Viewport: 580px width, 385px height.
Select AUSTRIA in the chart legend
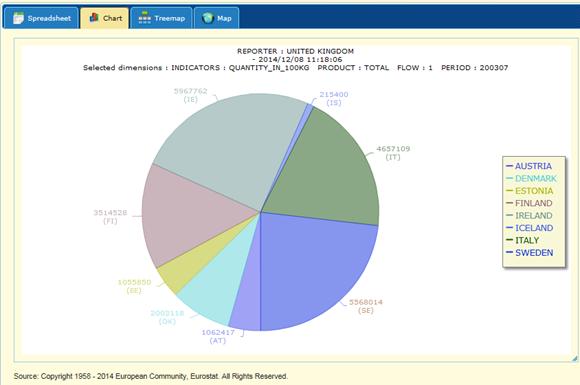click(x=533, y=166)
